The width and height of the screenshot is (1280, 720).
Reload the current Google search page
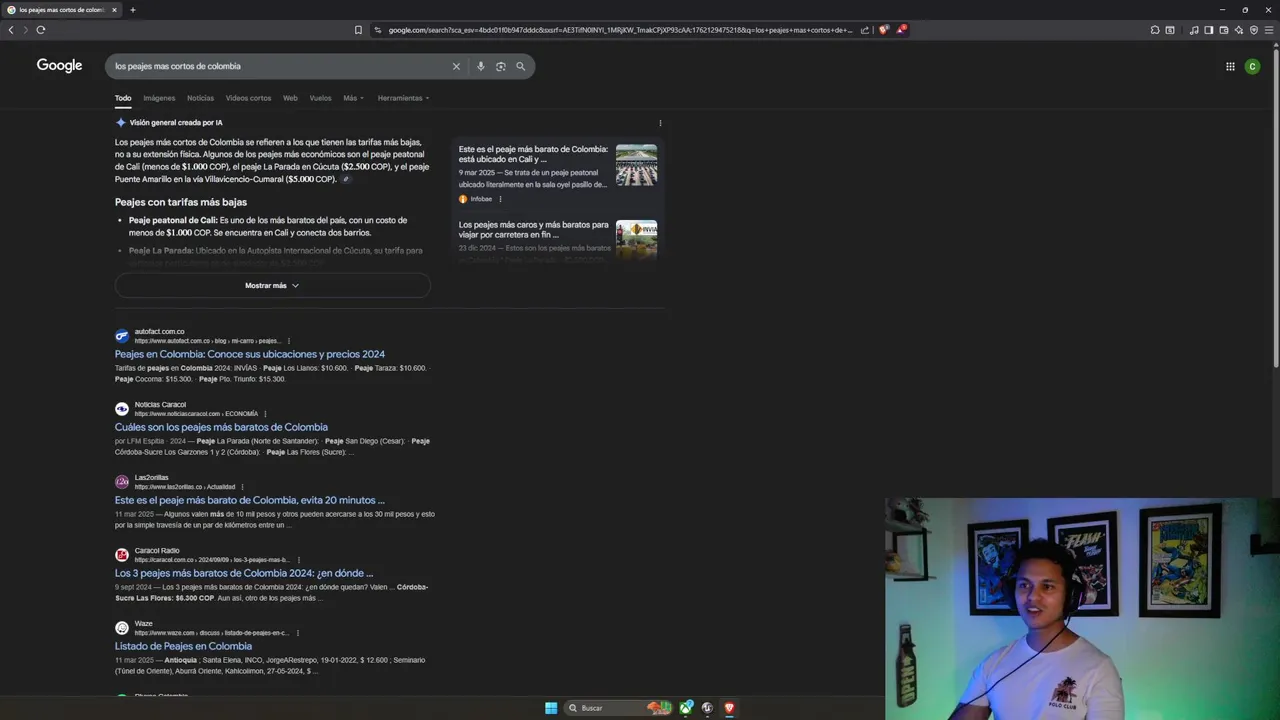[41, 30]
